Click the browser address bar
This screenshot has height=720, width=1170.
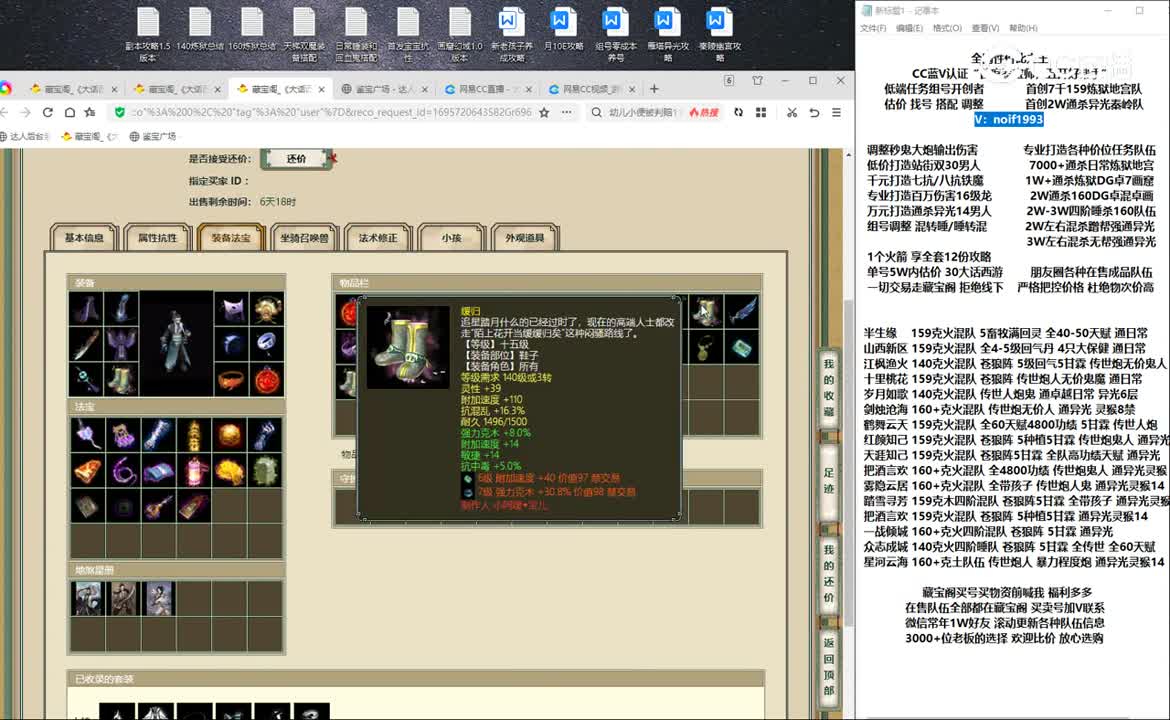click(x=331, y=113)
